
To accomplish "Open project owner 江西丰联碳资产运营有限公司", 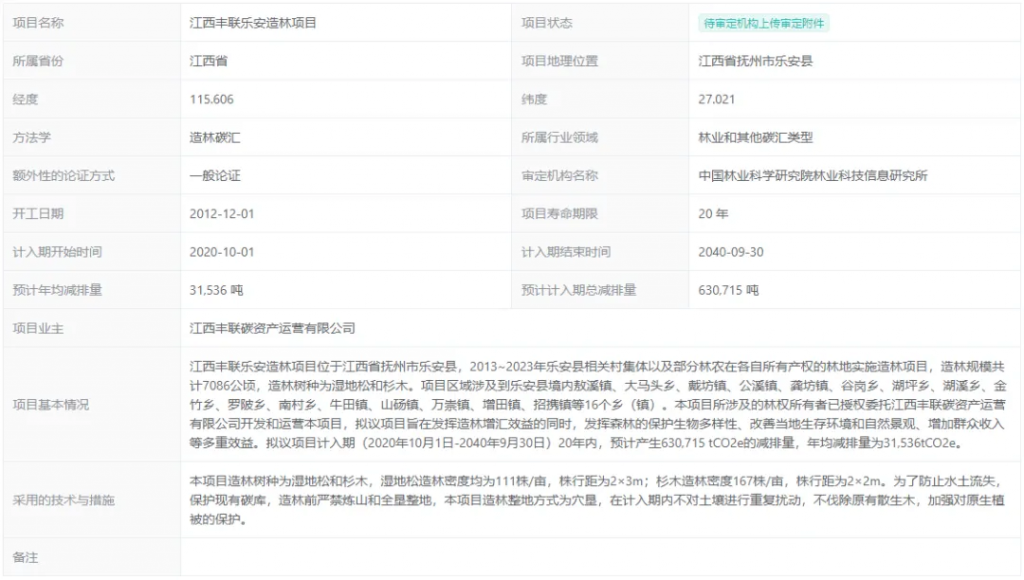I will point(273,328).
